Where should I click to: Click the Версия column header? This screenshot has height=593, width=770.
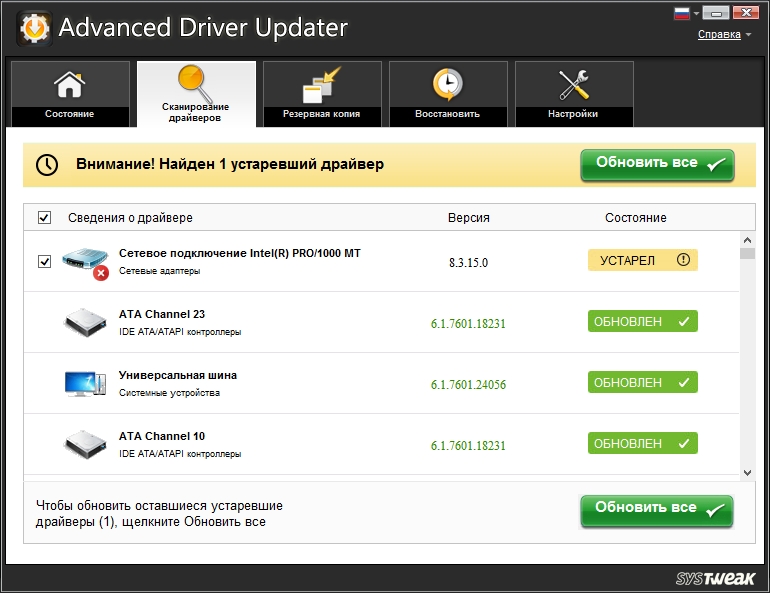click(468, 218)
